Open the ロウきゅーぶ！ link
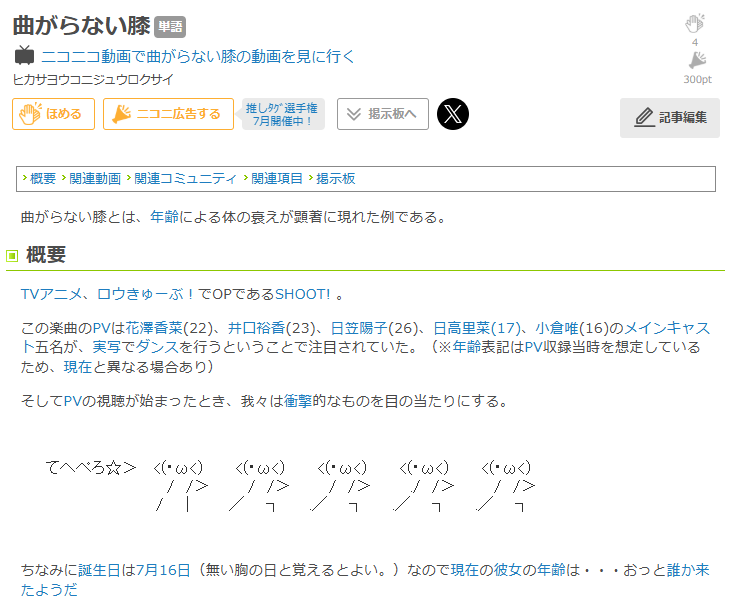Viewport: 734px width, 613px height. click(146, 294)
